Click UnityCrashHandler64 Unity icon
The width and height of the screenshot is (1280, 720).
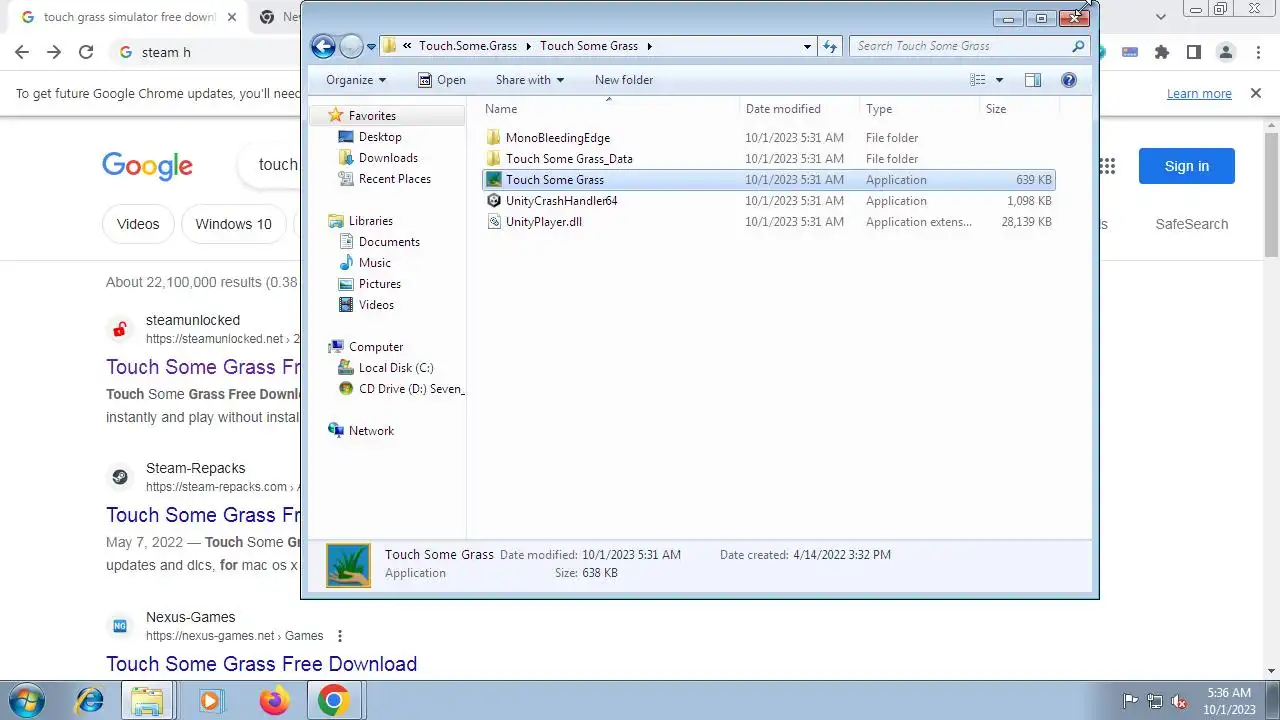coord(493,201)
